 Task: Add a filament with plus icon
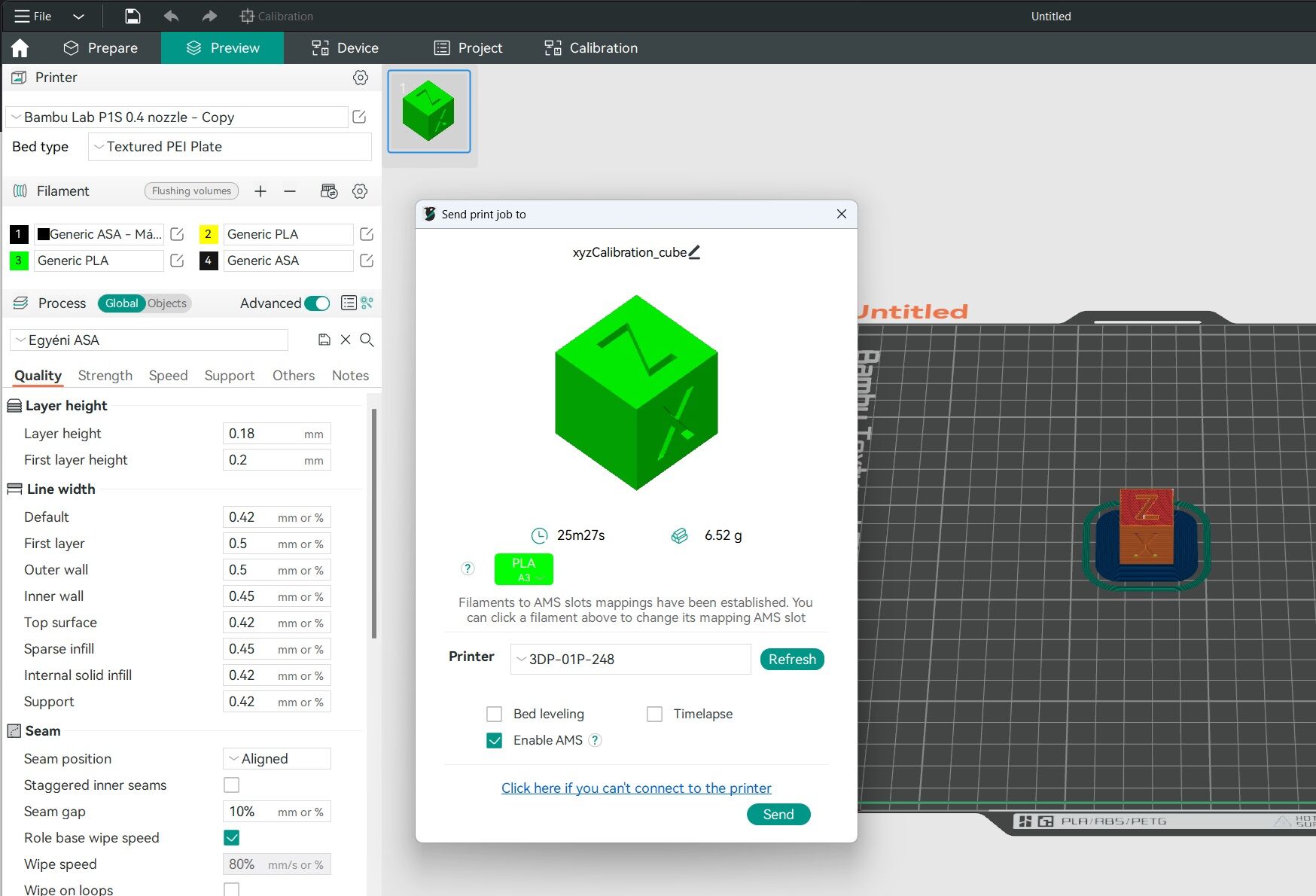[x=260, y=191]
